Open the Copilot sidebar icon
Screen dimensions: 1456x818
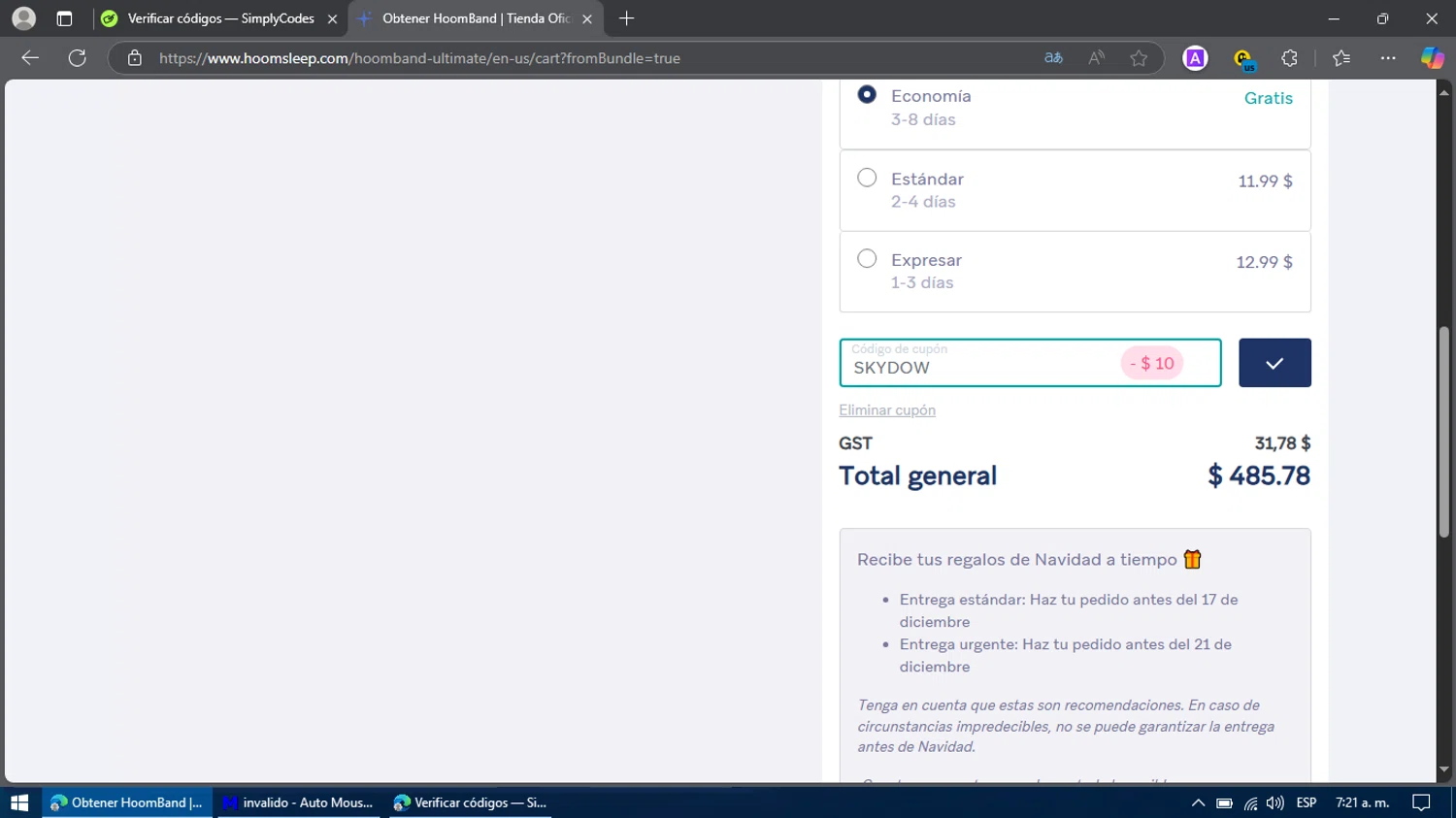coord(1432,58)
